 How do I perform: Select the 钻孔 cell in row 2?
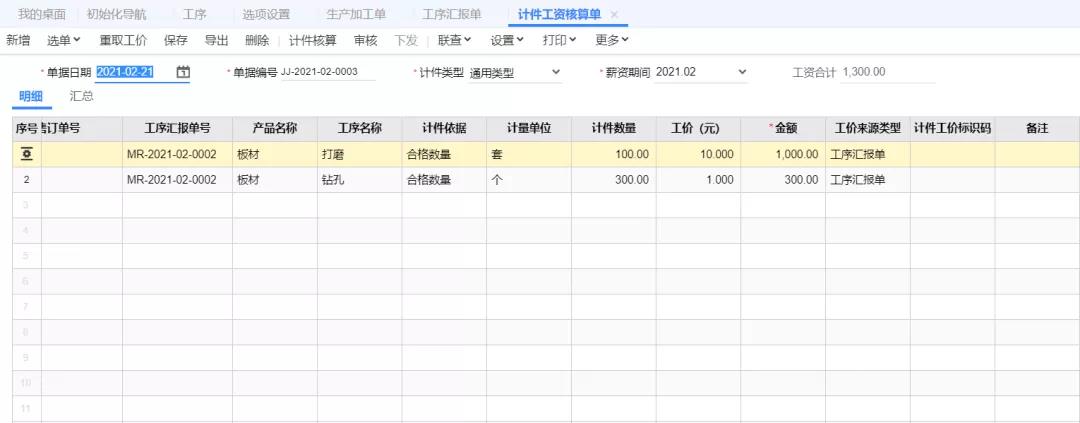[359, 180]
